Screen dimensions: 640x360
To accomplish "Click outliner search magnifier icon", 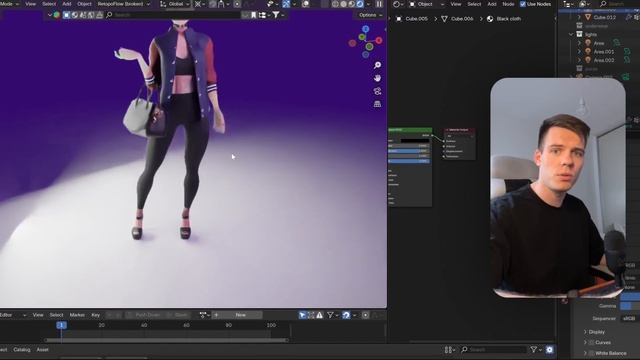I will [603, 4].
